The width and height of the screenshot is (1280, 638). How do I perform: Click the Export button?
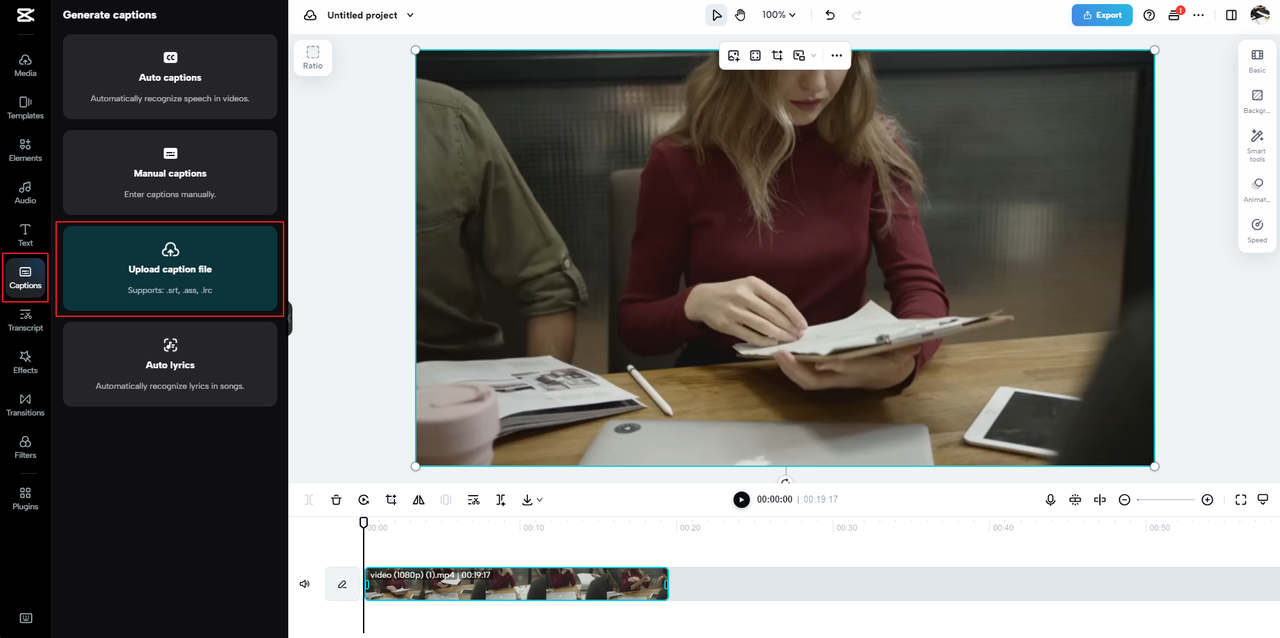(x=1102, y=15)
